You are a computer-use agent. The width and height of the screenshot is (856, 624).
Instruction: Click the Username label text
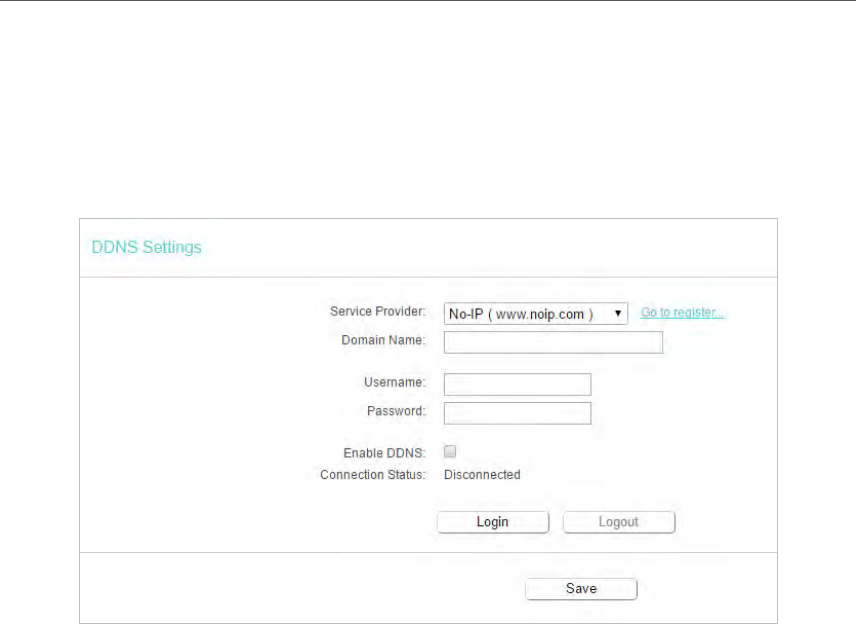click(395, 382)
